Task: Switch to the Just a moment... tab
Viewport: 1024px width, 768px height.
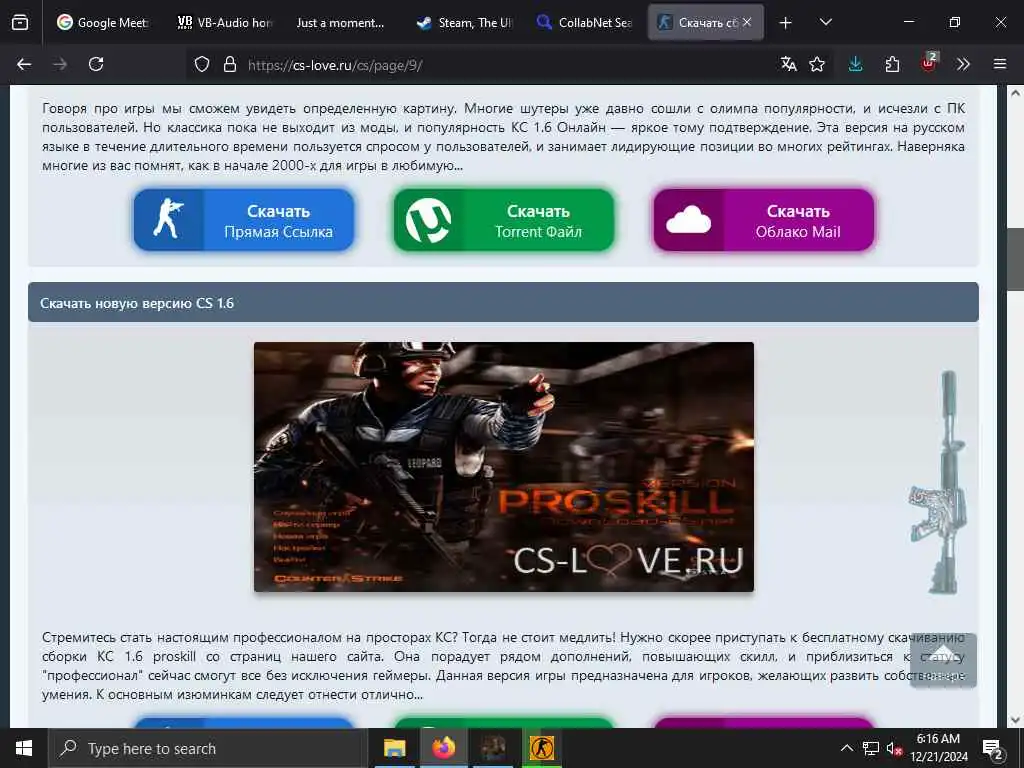Action: click(x=340, y=22)
